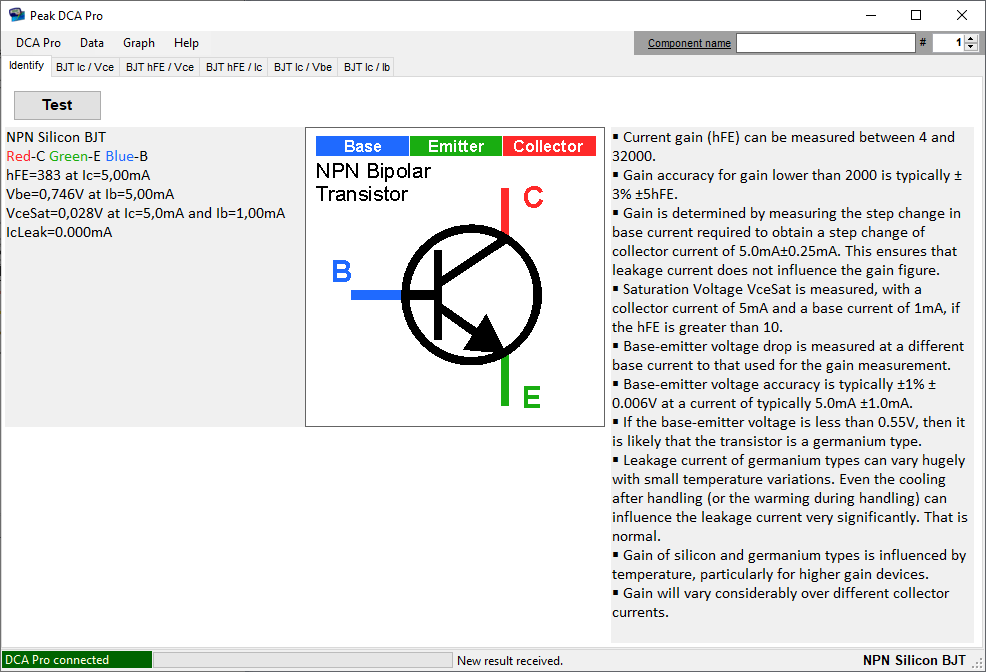The image size is (986, 672).
Task: Click the Test button
Action: [57, 105]
